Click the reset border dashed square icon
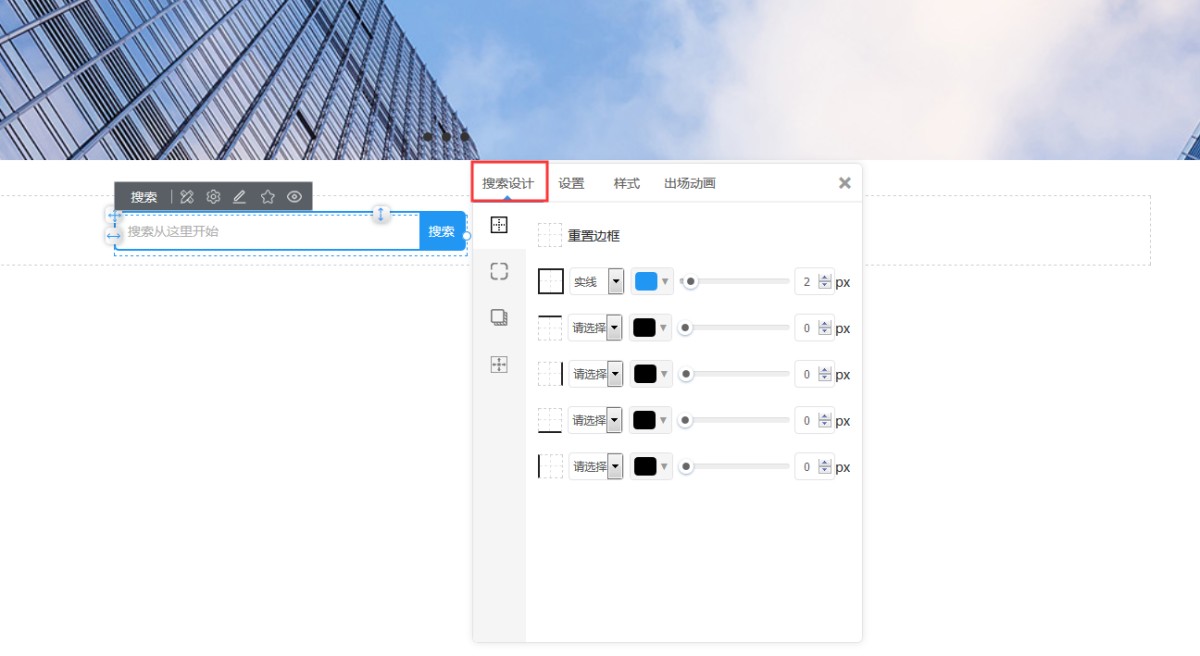Screen dimensions: 1200x656 (x=550, y=235)
